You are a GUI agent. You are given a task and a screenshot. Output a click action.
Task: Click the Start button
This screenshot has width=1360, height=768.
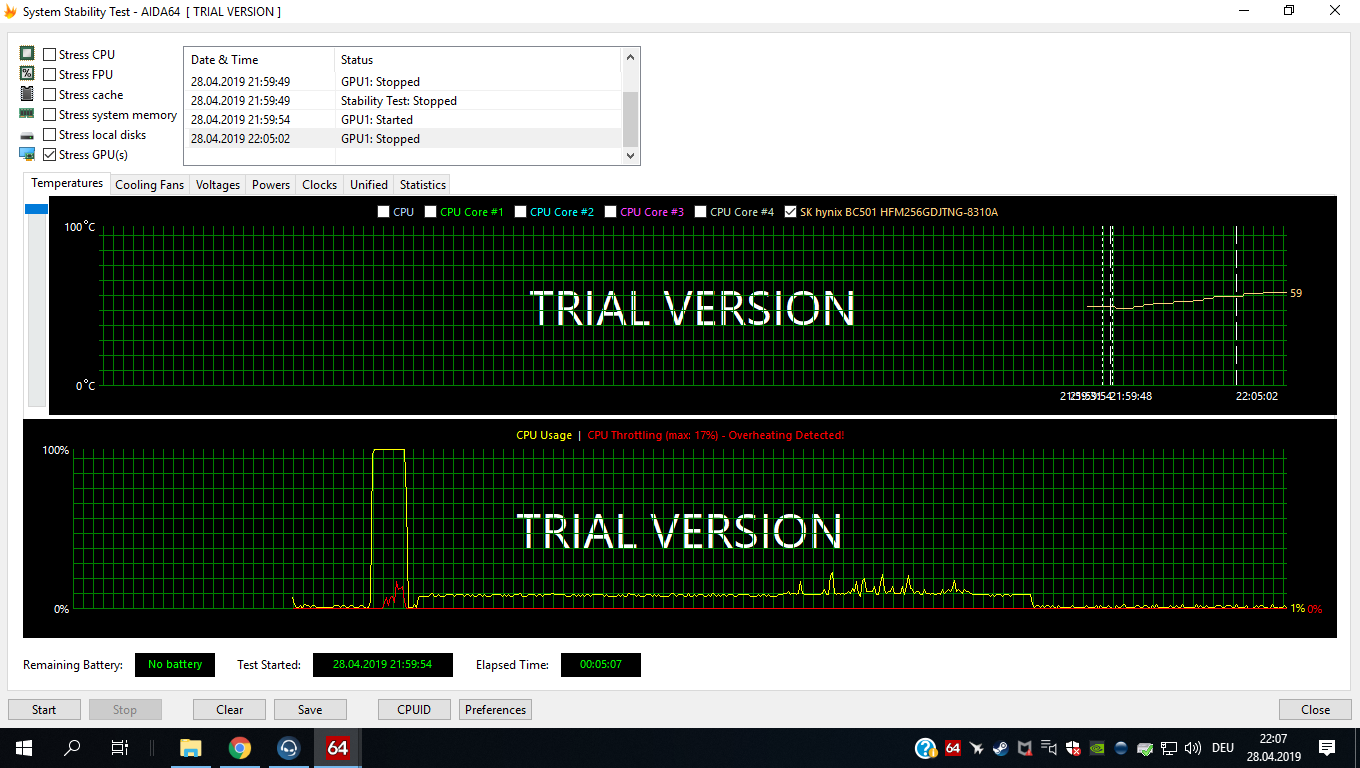tap(44, 710)
